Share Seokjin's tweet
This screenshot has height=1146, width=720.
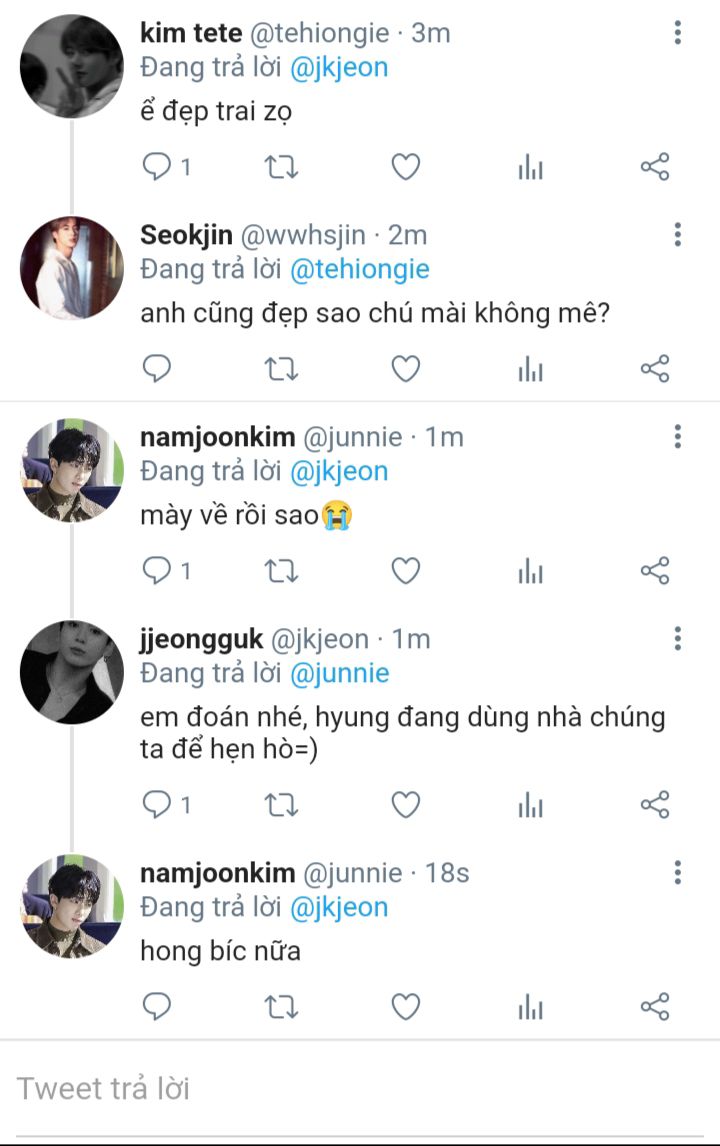[655, 369]
